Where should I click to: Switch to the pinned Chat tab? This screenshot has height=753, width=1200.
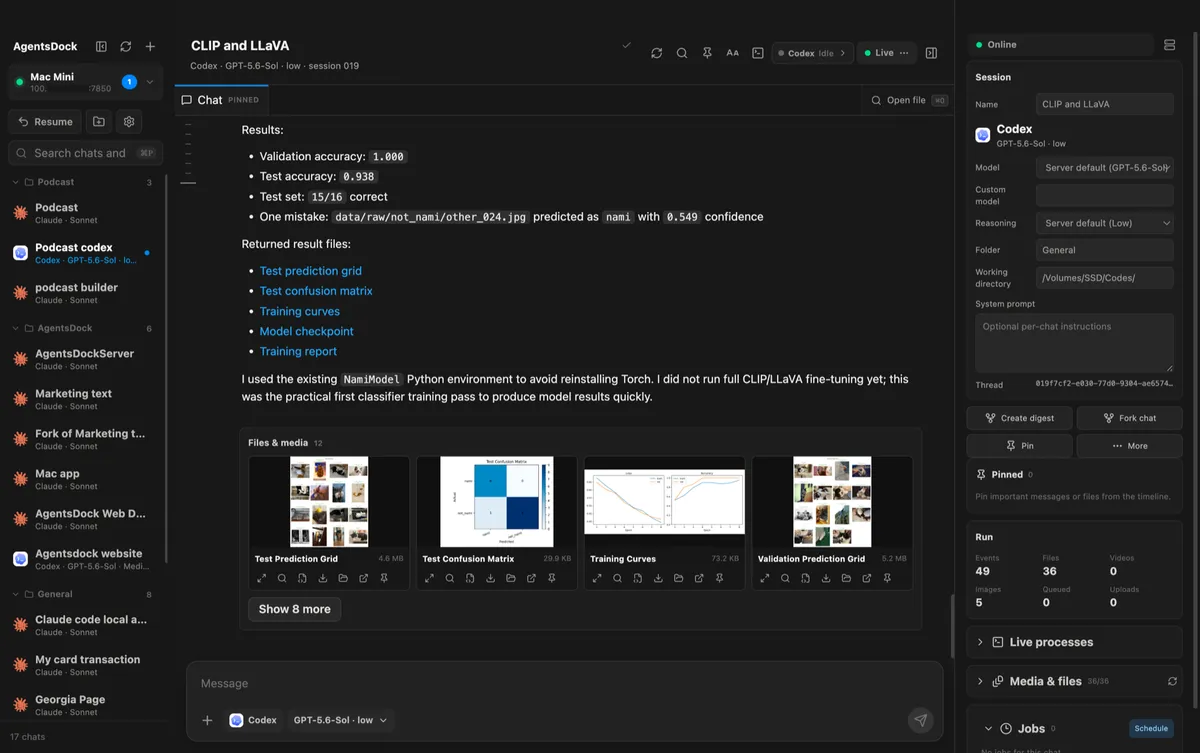[221, 100]
